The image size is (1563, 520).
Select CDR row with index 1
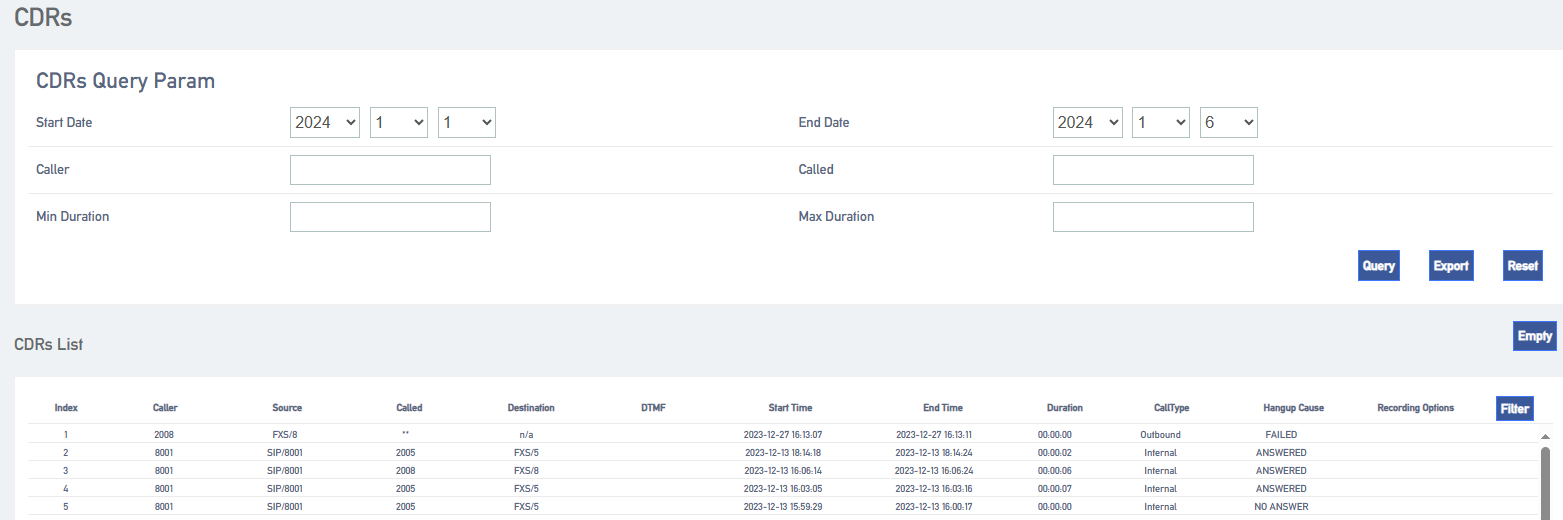point(782,435)
